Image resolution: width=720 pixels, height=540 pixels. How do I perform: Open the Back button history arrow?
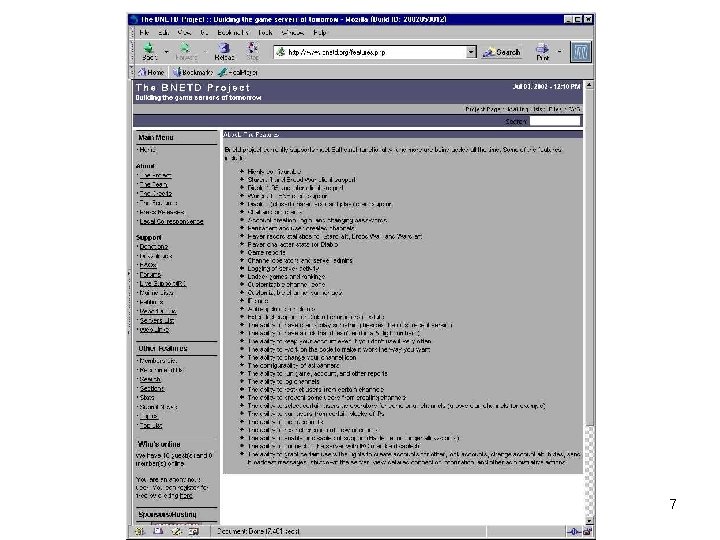(167, 51)
